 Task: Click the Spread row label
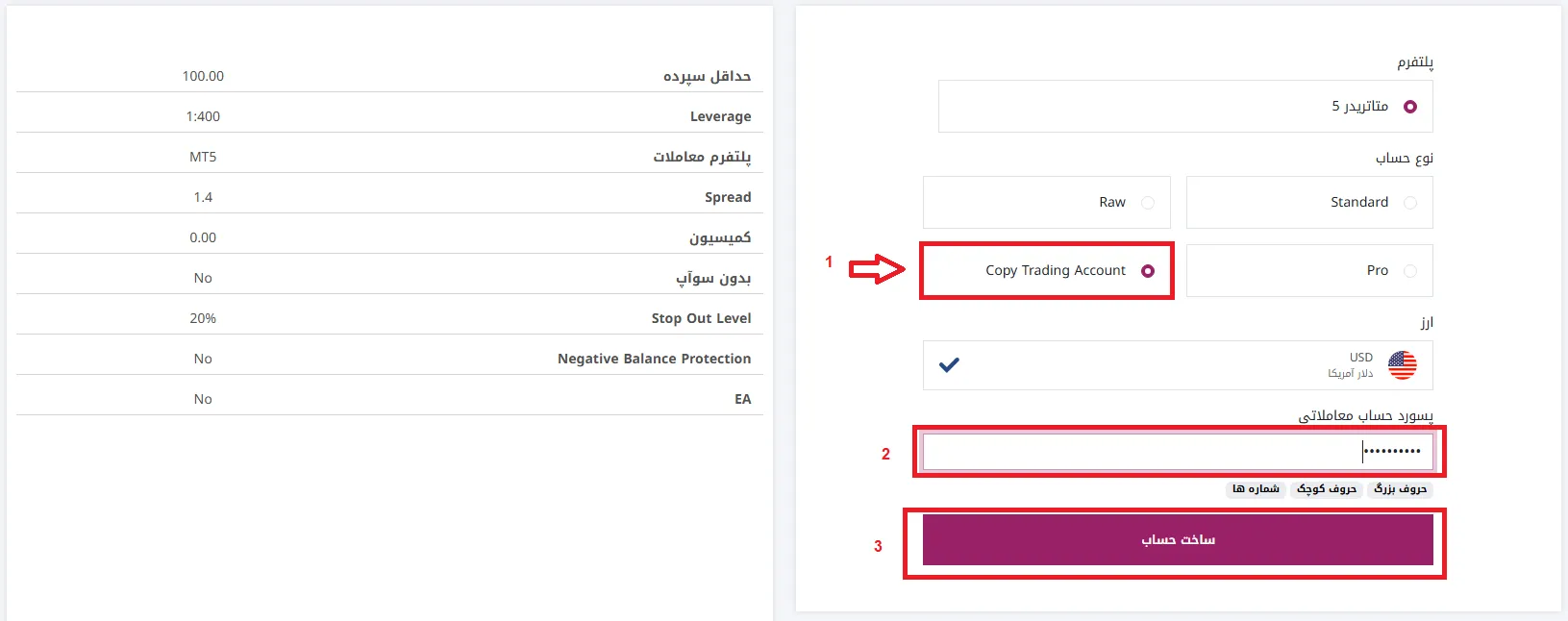[727, 197]
